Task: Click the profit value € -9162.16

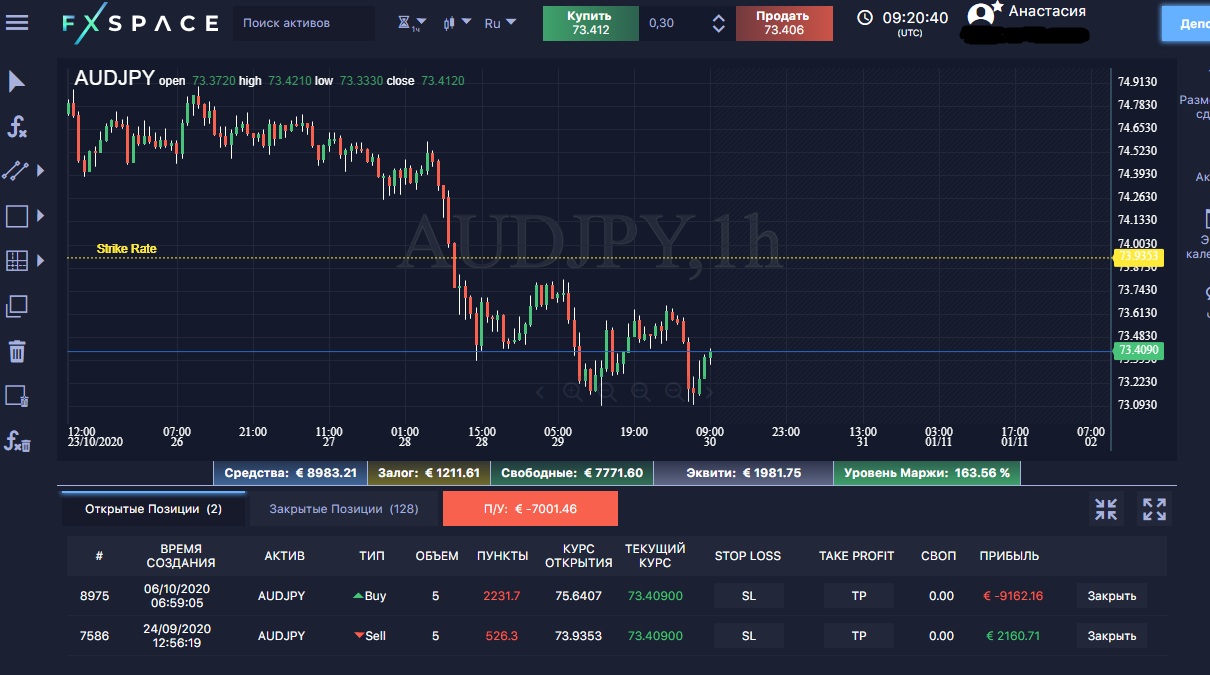Action: pyautogui.click(x=1013, y=596)
